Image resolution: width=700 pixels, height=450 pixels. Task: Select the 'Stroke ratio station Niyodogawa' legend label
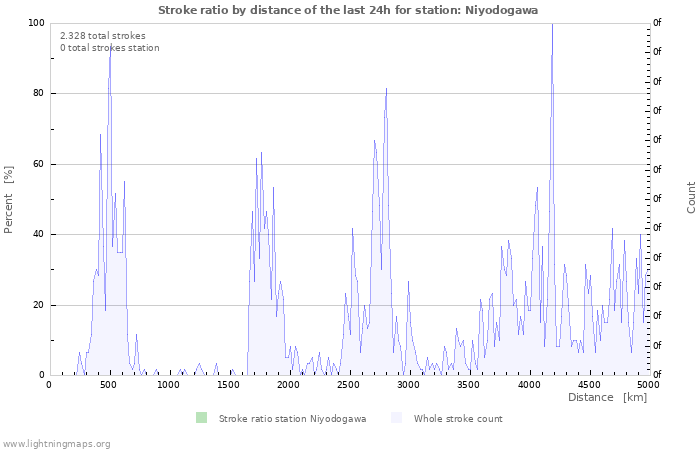(x=292, y=419)
